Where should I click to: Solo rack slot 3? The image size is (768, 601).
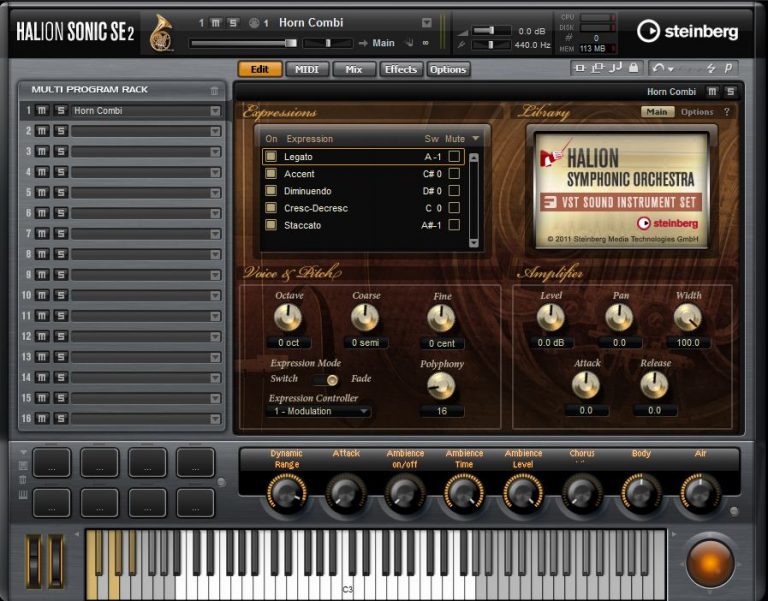[60, 152]
